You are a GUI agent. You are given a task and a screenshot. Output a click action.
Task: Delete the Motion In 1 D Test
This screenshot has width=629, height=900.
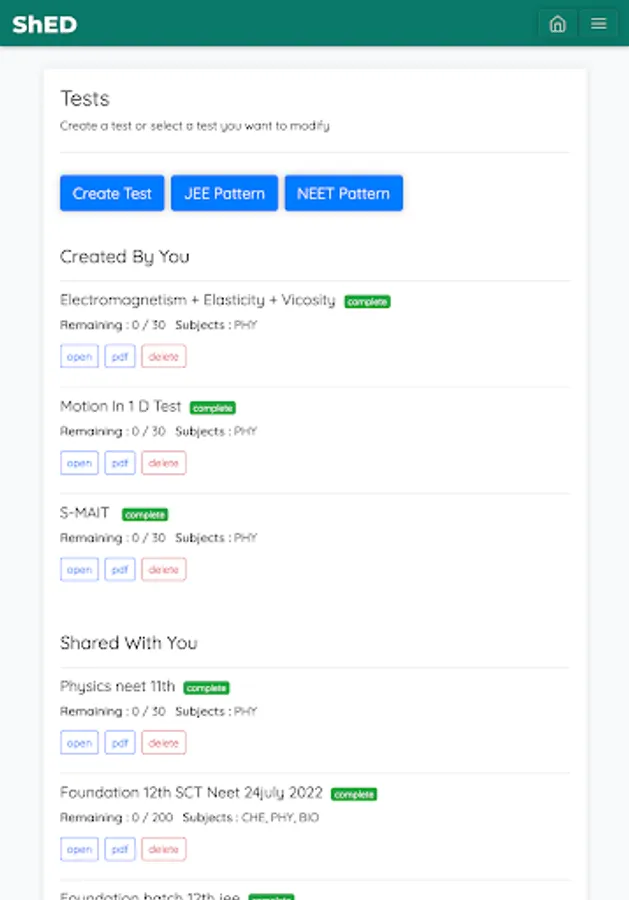tap(163, 463)
